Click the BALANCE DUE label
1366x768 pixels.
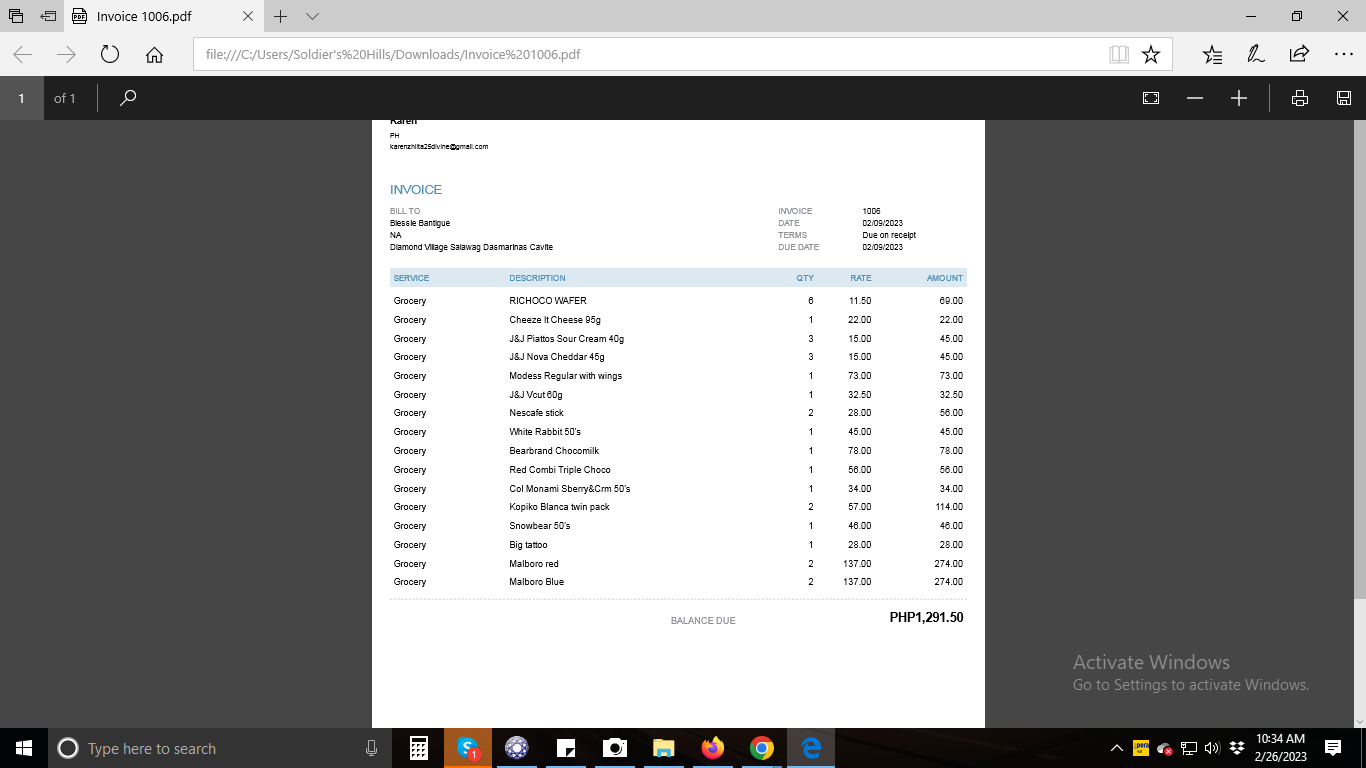(703, 621)
